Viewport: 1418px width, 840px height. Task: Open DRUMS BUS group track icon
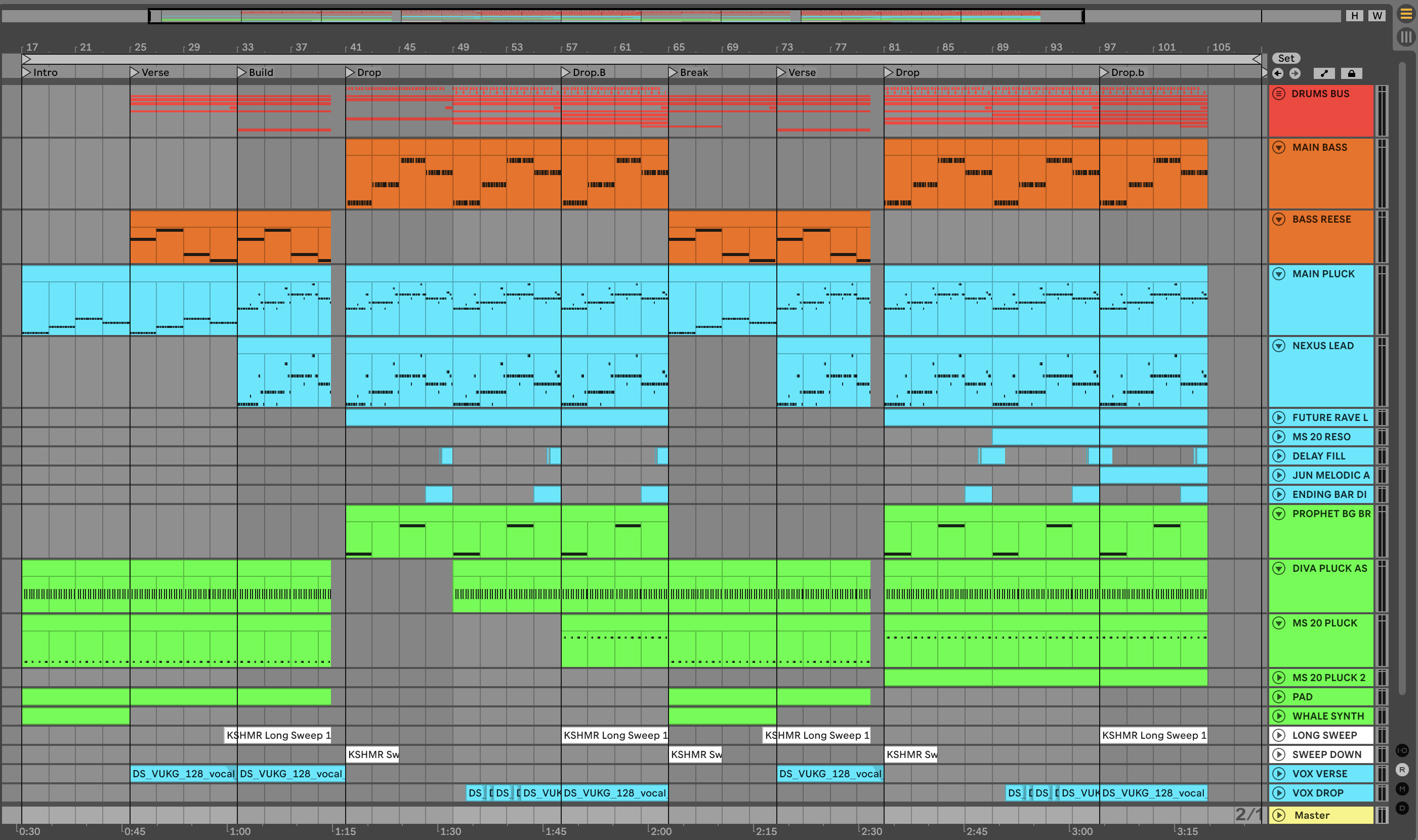tap(1279, 94)
